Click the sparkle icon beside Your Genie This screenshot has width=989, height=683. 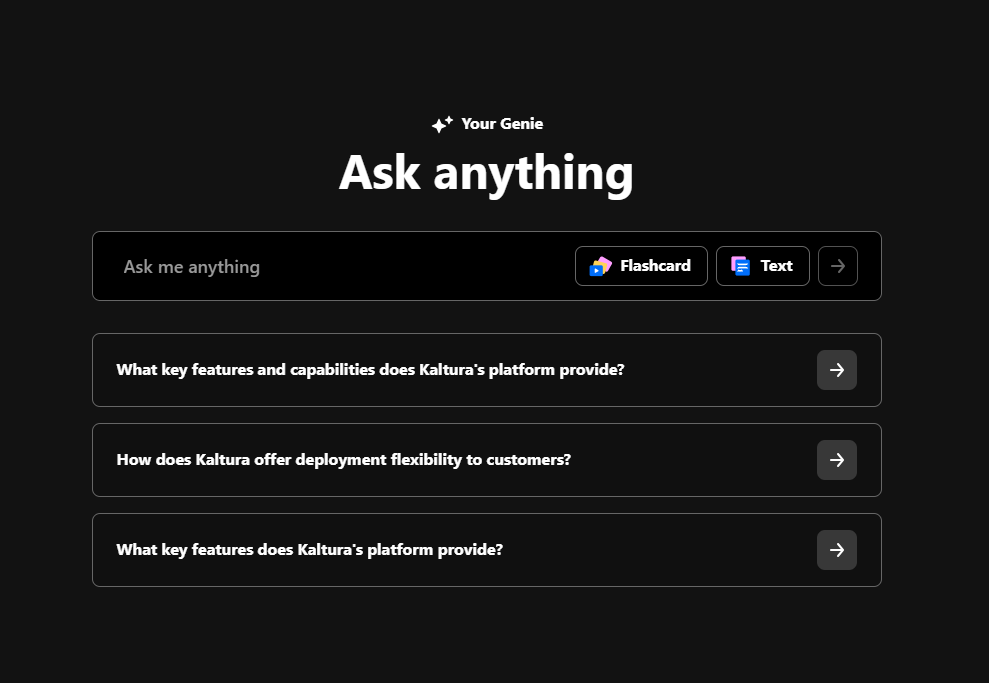tap(442, 124)
